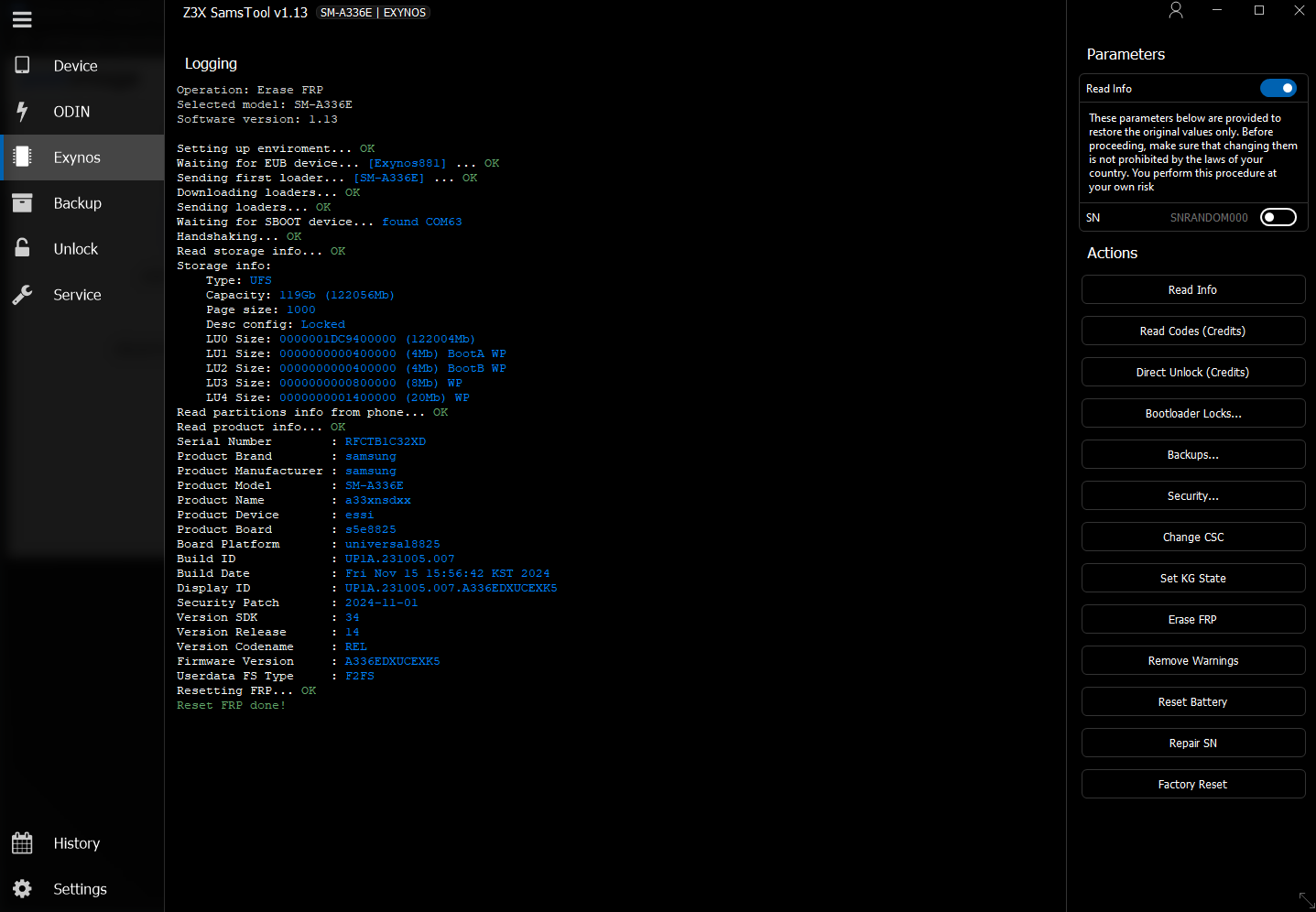Click the Erase FRP button
Image resolution: width=1316 pixels, height=912 pixels.
click(1193, 619)
